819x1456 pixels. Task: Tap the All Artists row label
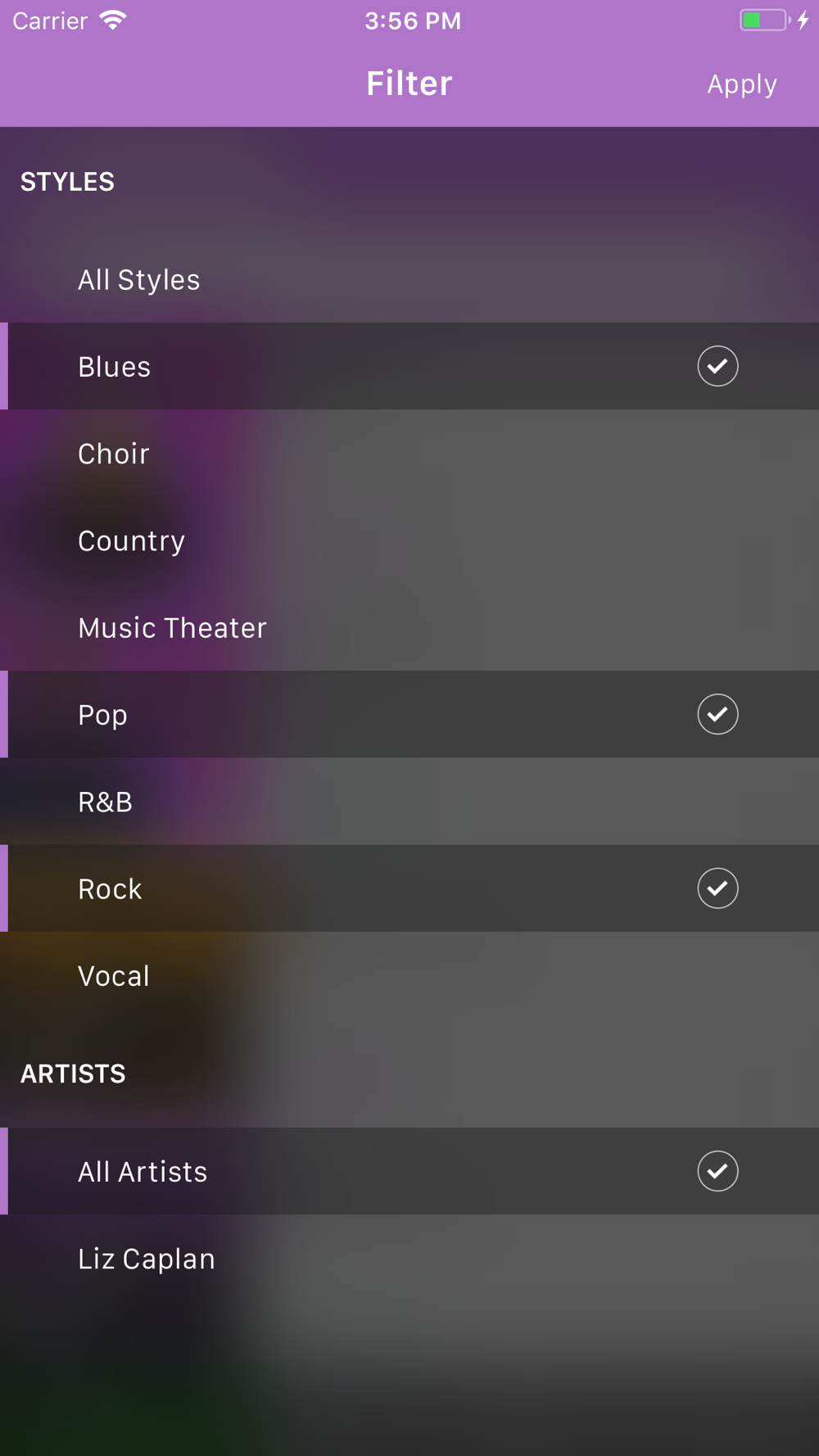(143, 1172)
